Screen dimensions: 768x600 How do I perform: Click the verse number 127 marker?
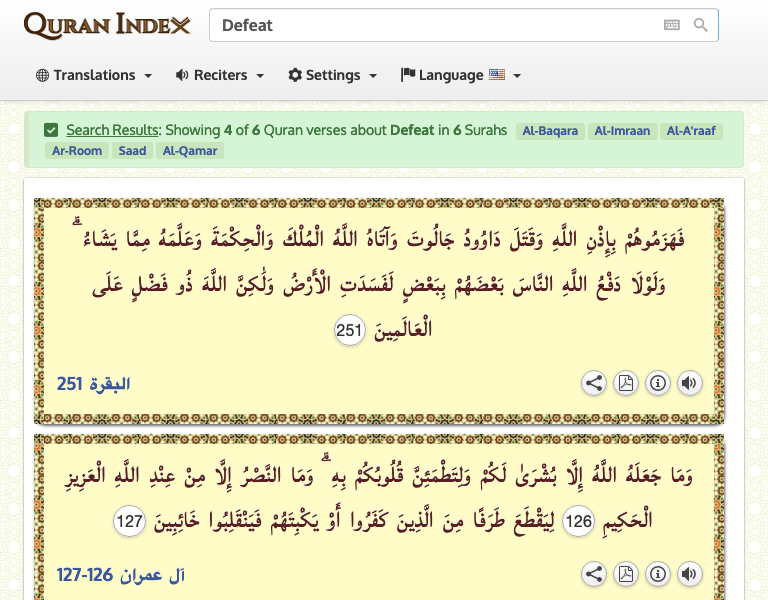(x=129, y=521)
